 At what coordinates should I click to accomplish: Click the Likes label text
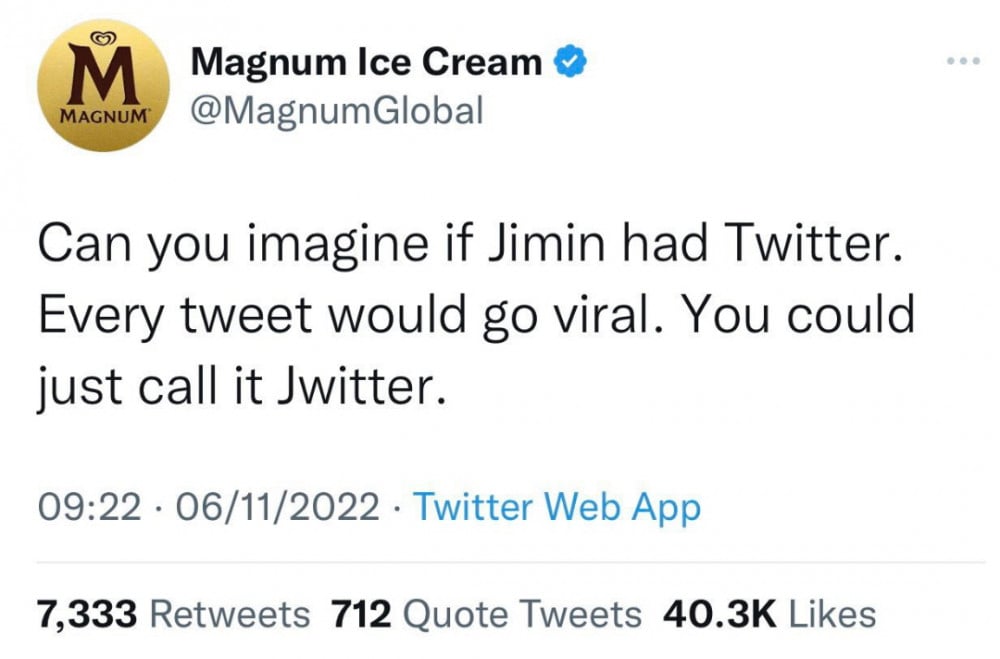pyautogui.click(x=832, y=613)
